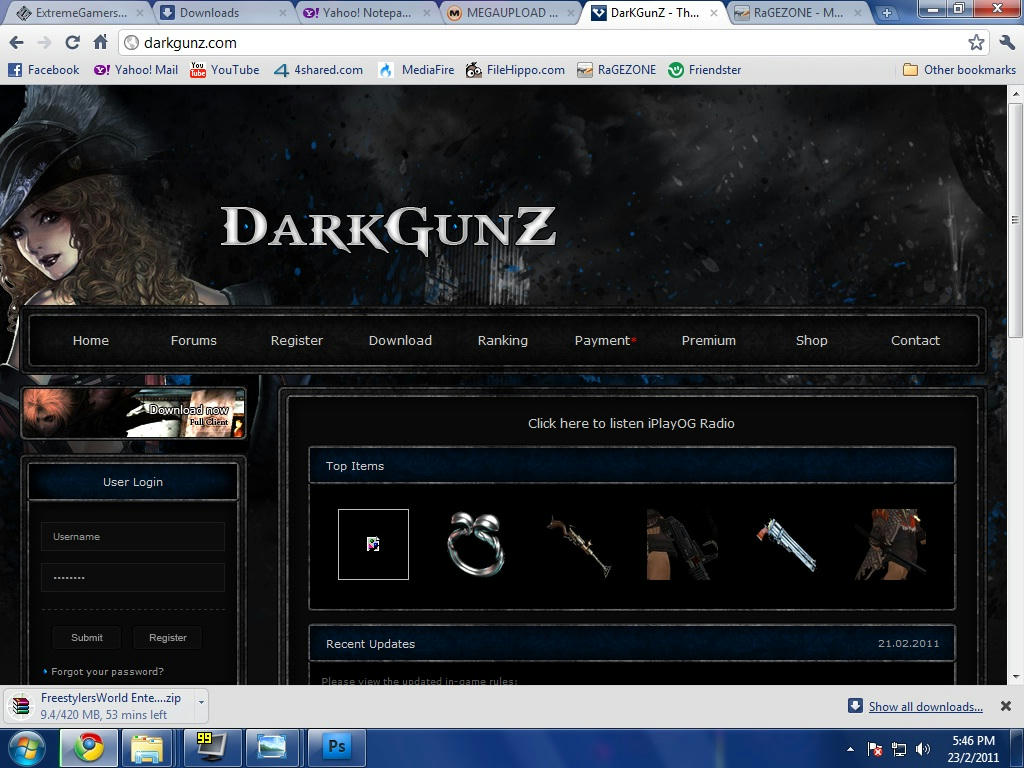Open the YouTube bookmark
The image size is (1024, 768).
click(x=224, y=70)
